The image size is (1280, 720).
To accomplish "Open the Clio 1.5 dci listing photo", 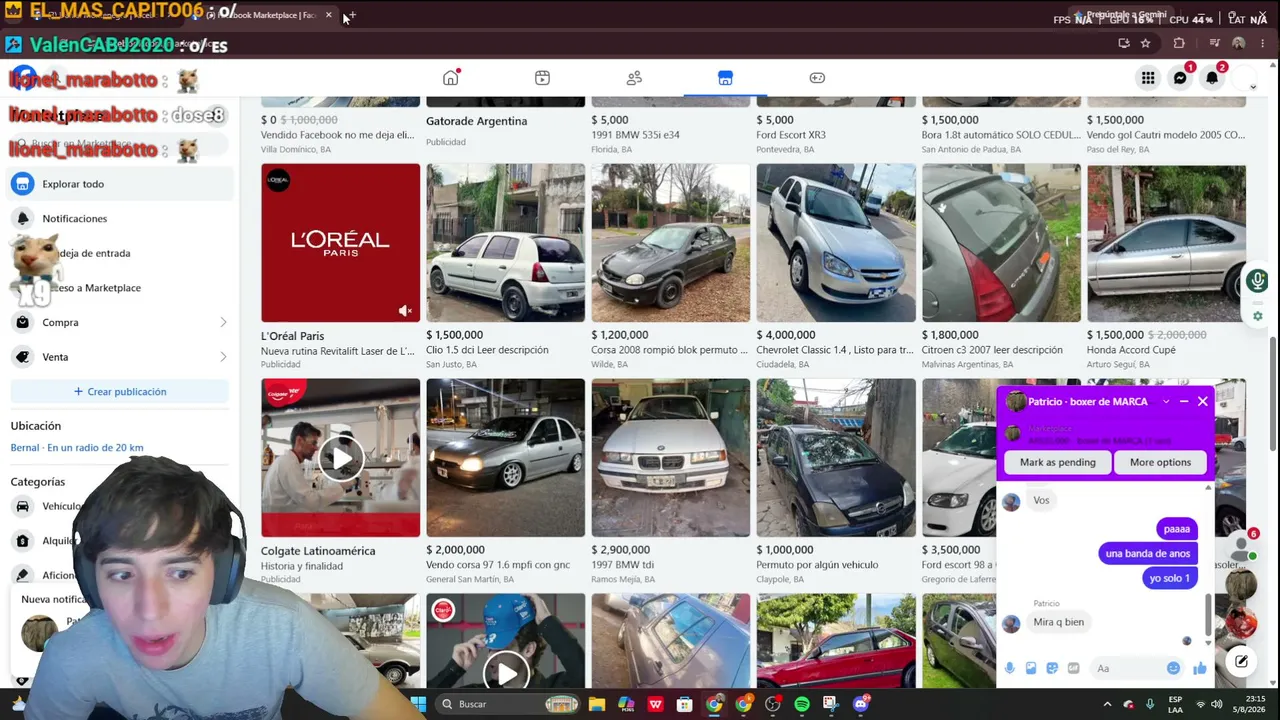I will coord(506,243).
